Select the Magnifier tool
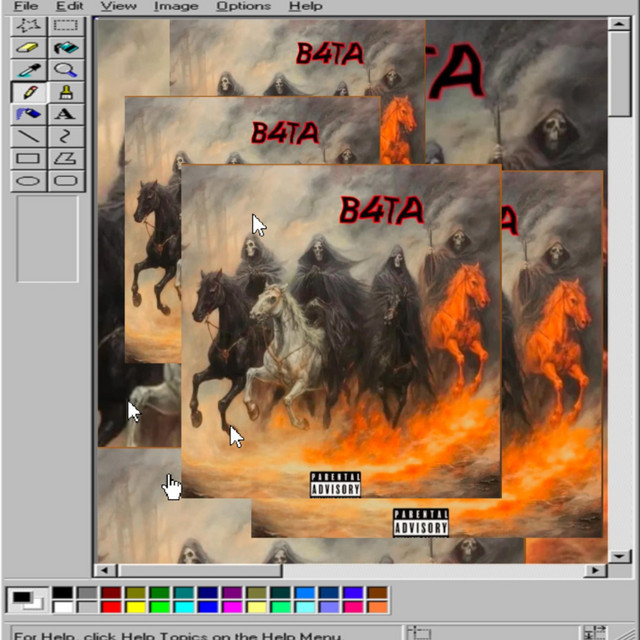This screenshot has width=640, height=640. tap(66, 70)
